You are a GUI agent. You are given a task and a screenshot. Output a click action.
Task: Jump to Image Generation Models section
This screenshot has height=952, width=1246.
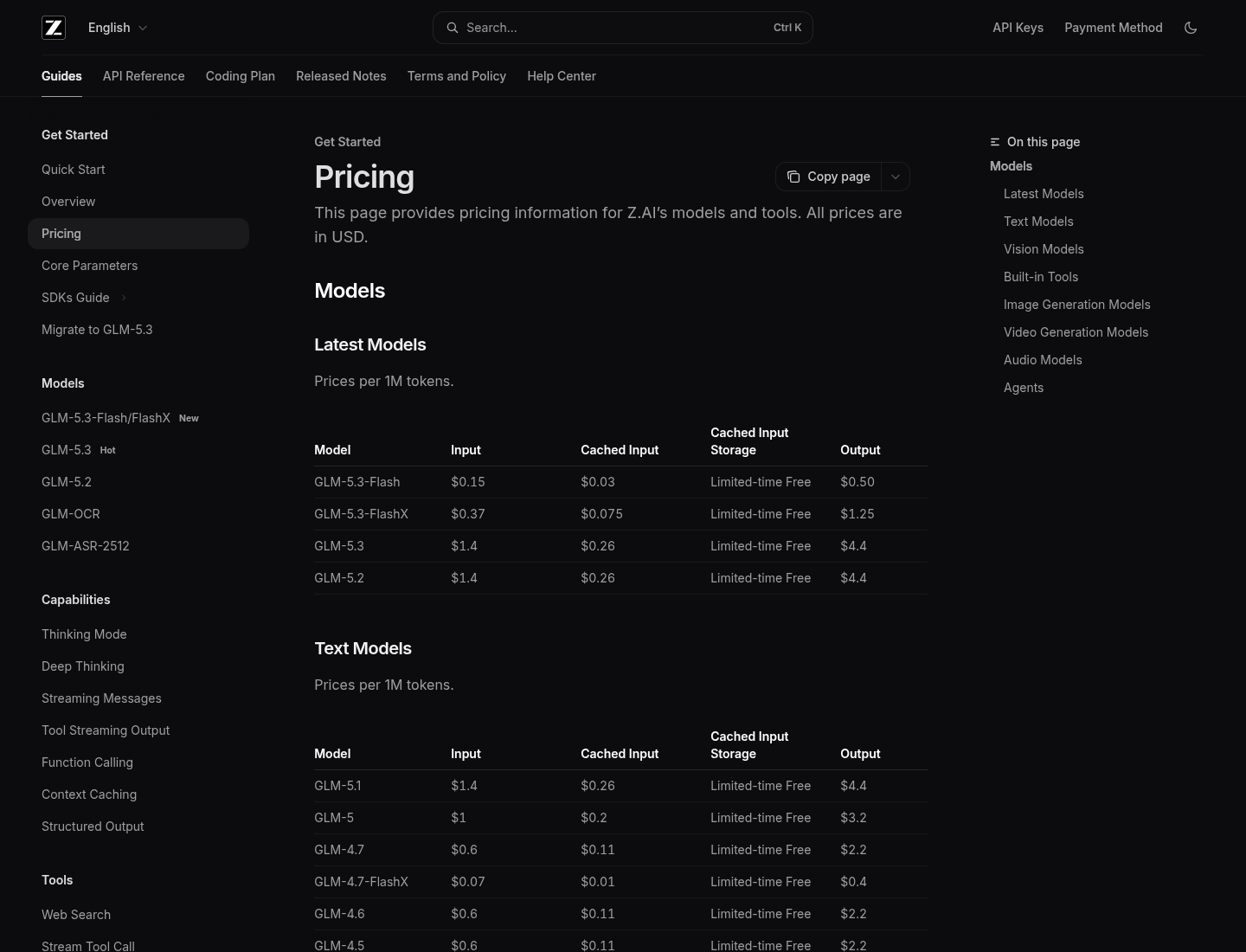pyautogui.click(x=1077, y=305)
